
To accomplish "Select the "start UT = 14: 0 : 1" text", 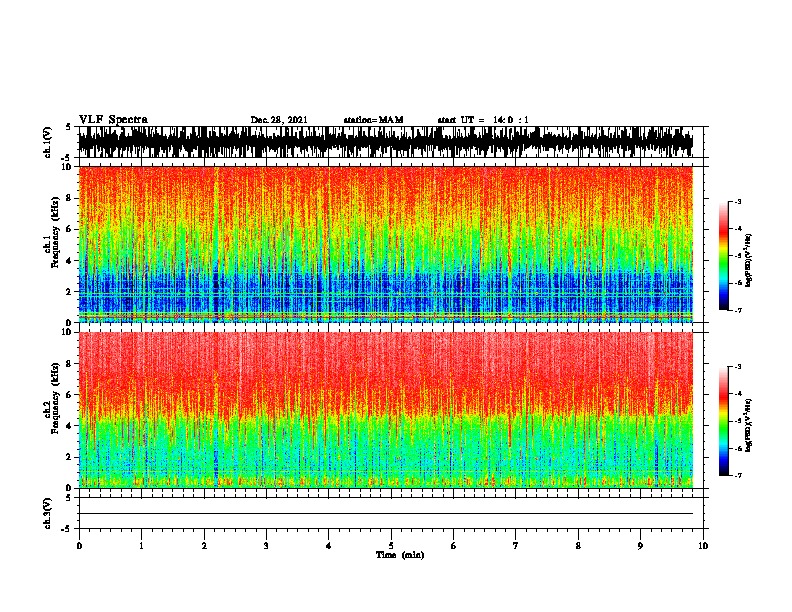I will coord(483,120).
